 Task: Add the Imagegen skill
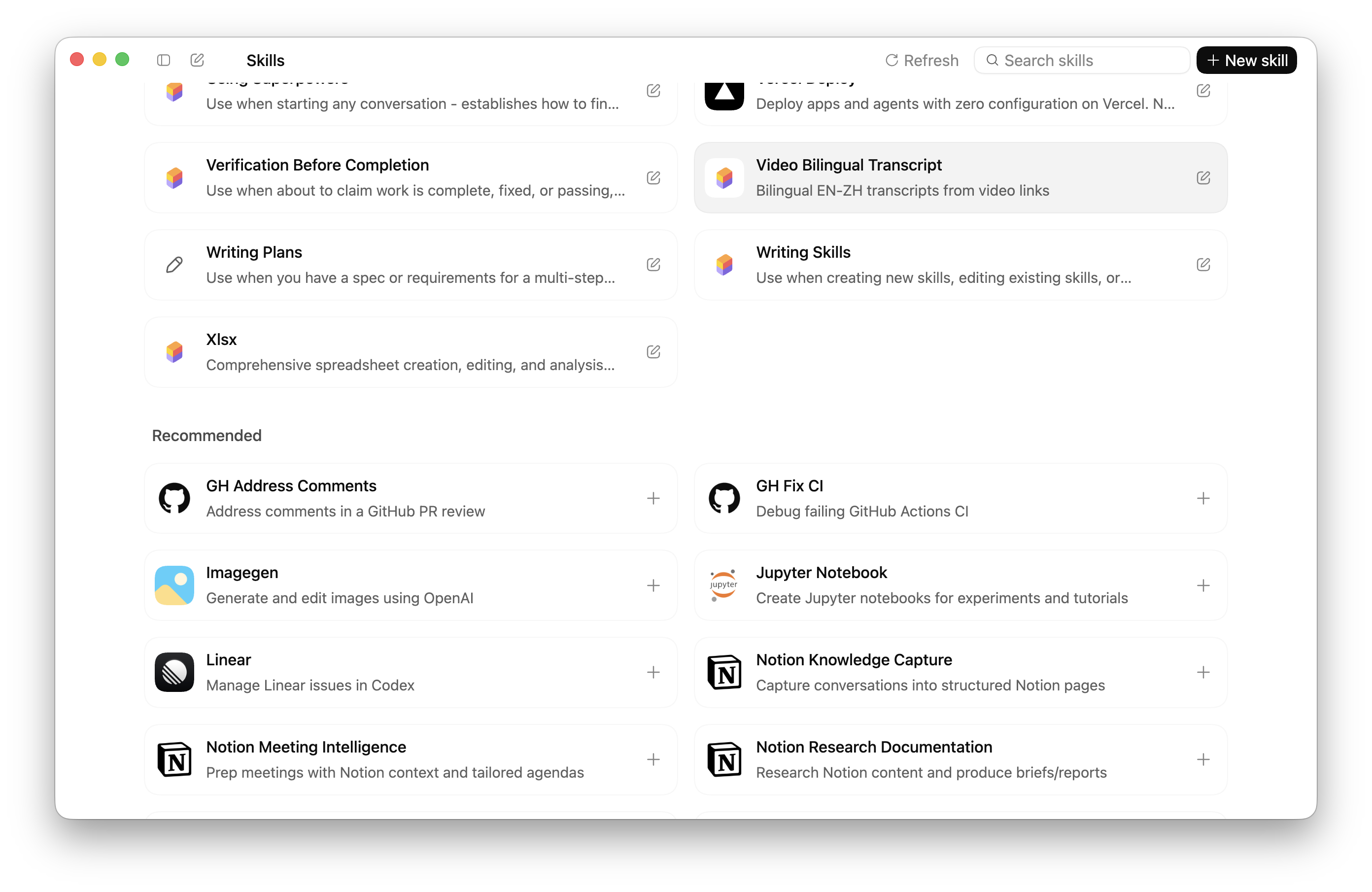653,585
